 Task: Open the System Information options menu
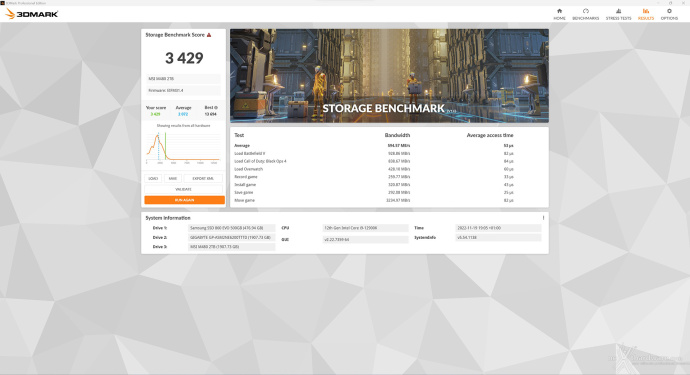pyautogui.click(x=543, y=218)
